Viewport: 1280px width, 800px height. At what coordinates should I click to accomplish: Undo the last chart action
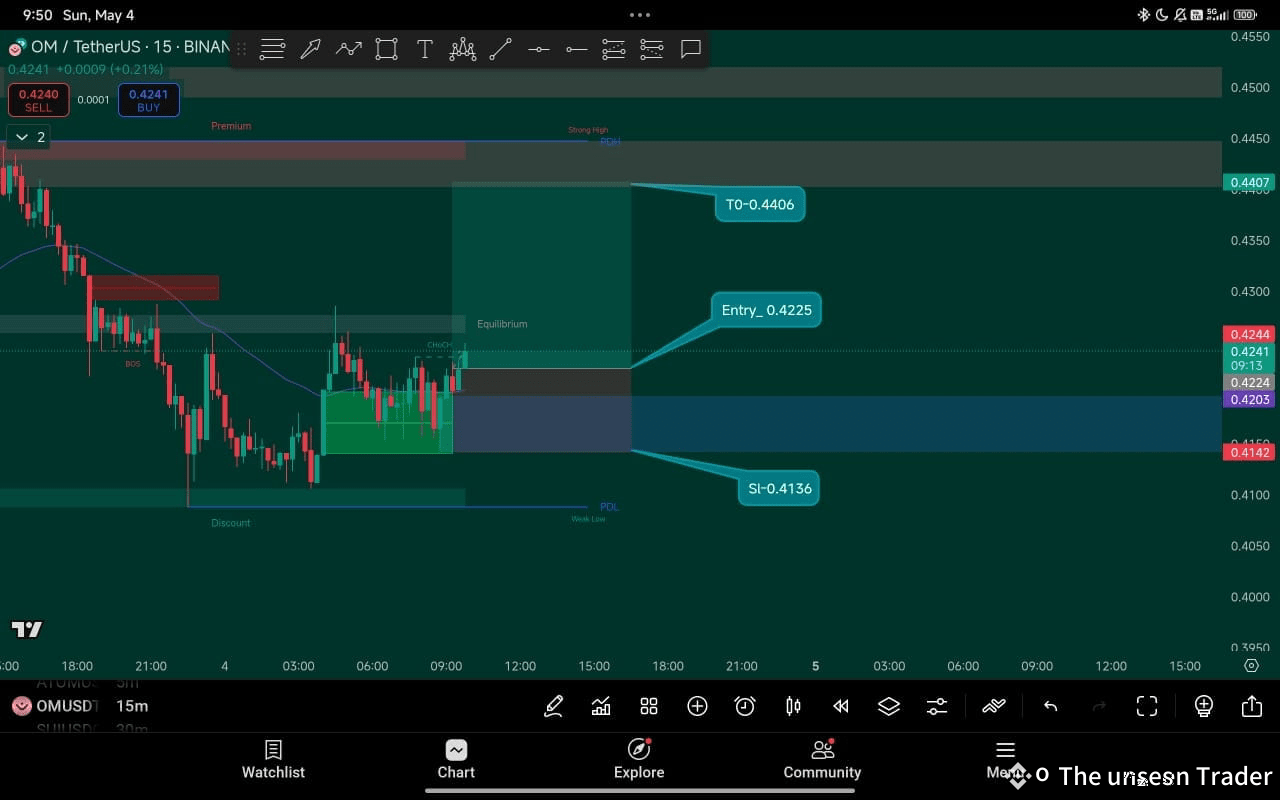pos(1050,706)
